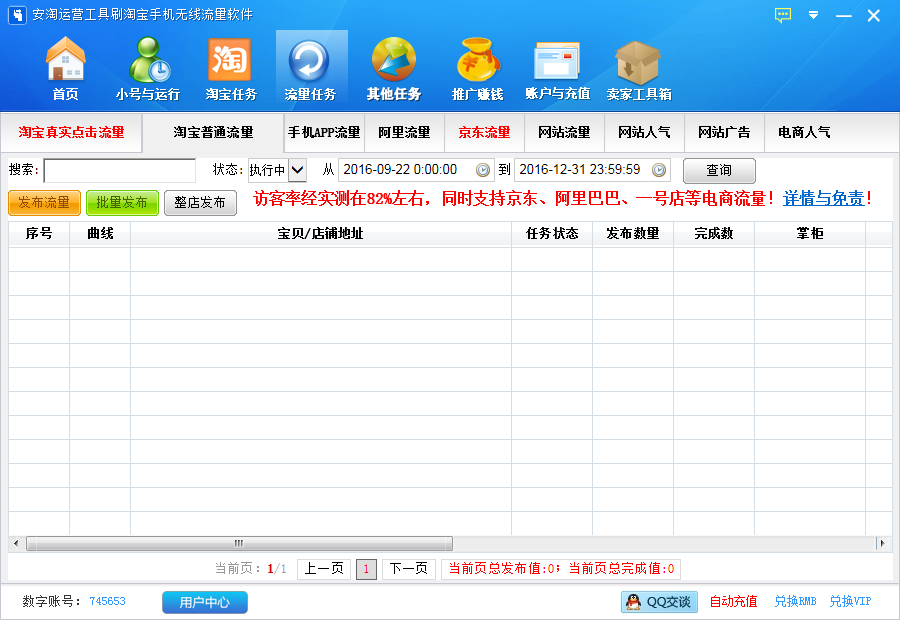The height and width of the screenshot is (620, 900).
Task: Open the 详情与免责 link
Action: click(x=824, y=199)
